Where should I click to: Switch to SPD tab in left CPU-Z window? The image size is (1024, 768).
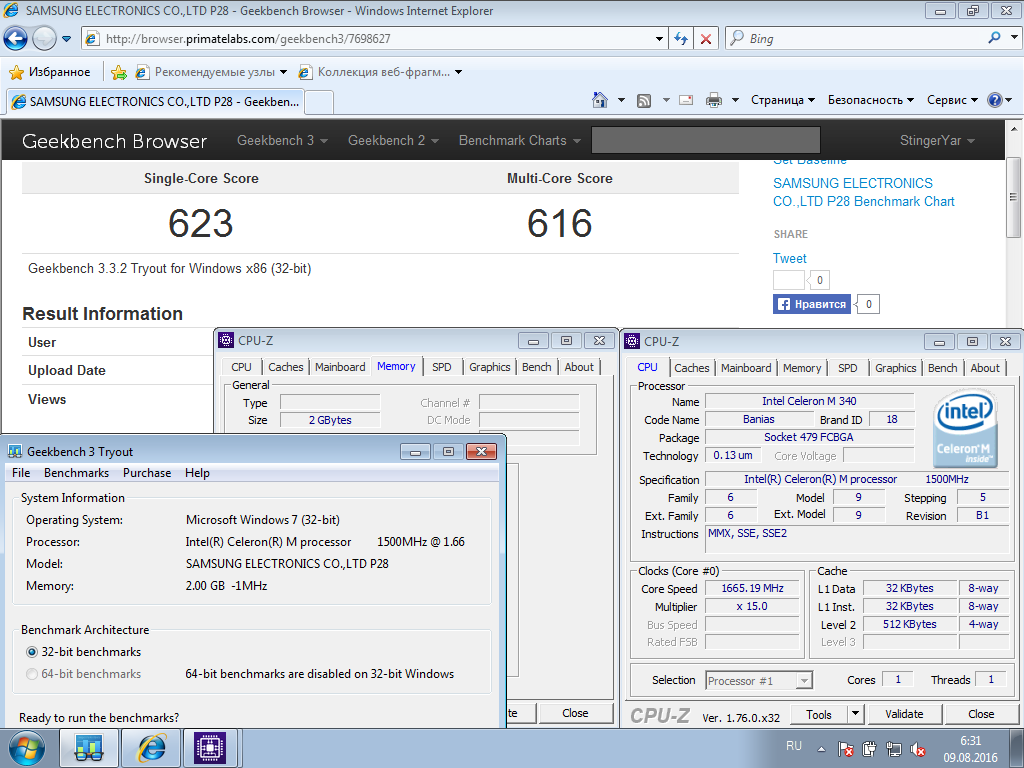tap(441, 367)
